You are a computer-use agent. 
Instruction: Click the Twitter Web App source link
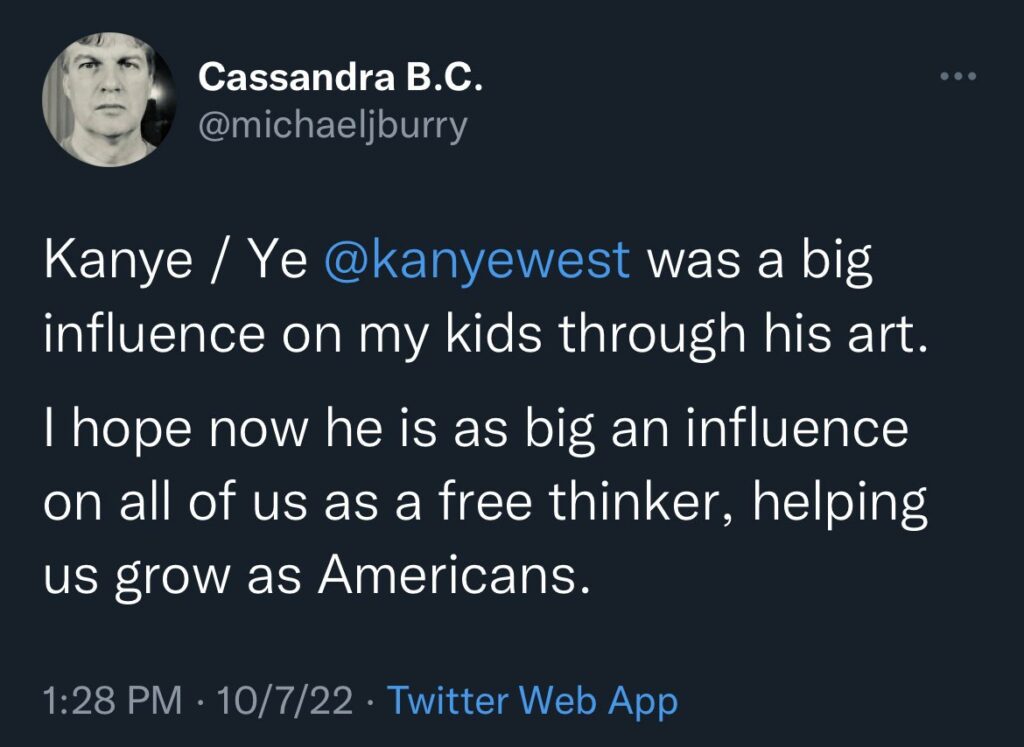point(532,700)
